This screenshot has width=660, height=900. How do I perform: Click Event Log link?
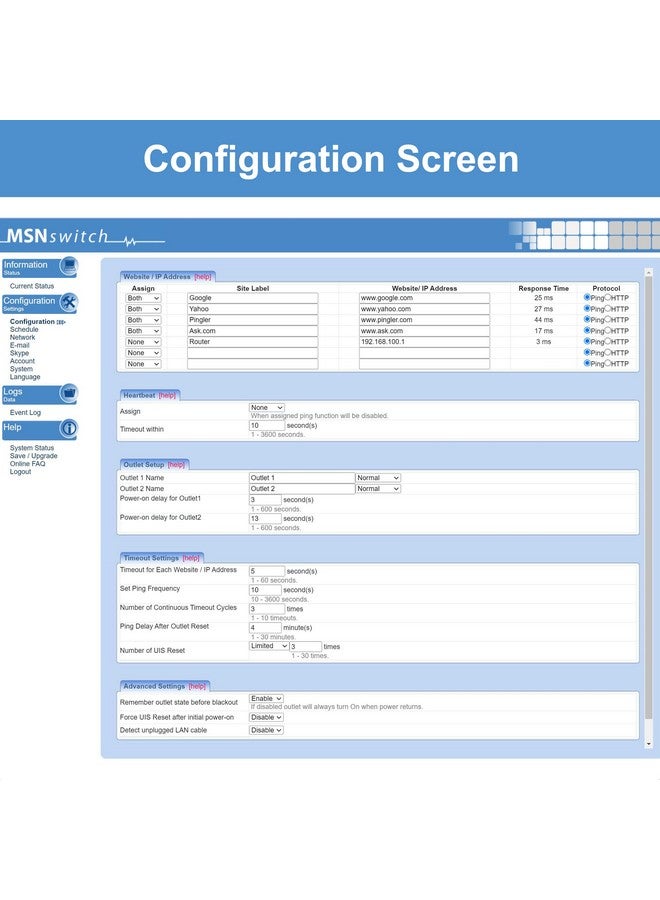point(25,412)
